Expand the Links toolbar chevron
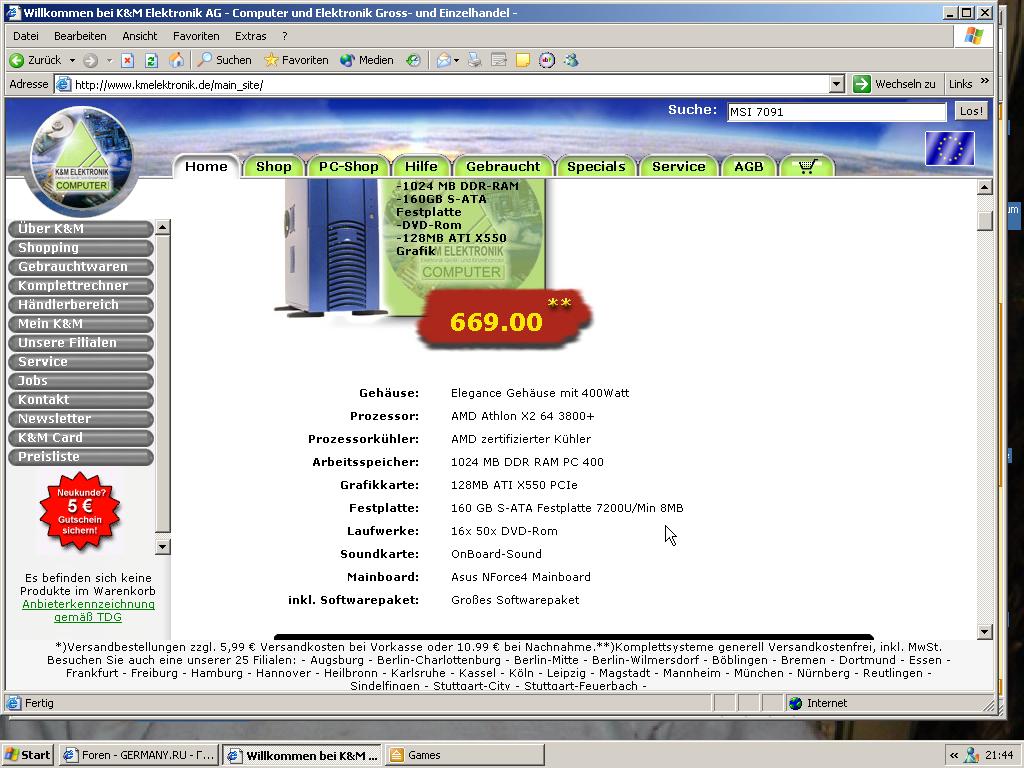 [x=984, y=82]
